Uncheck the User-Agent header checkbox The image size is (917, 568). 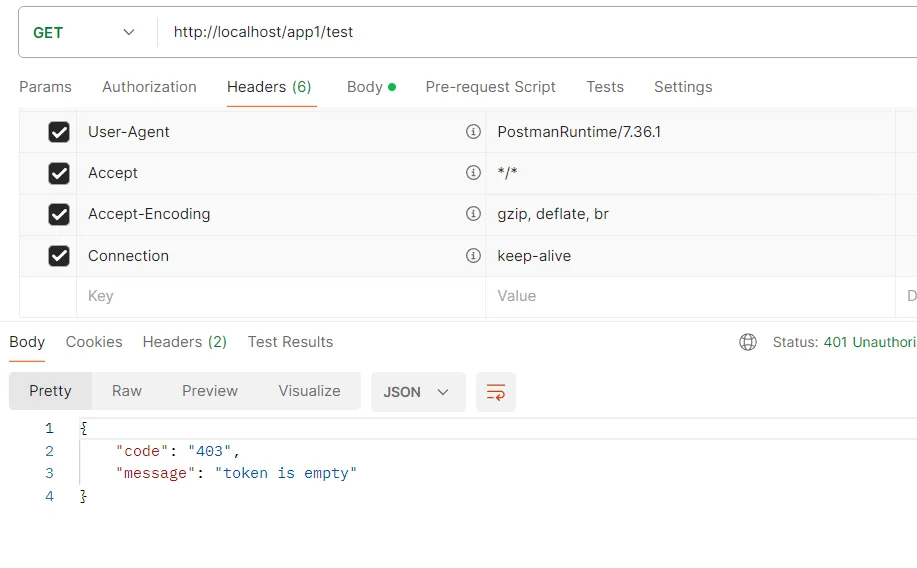(x=59, y=132)
